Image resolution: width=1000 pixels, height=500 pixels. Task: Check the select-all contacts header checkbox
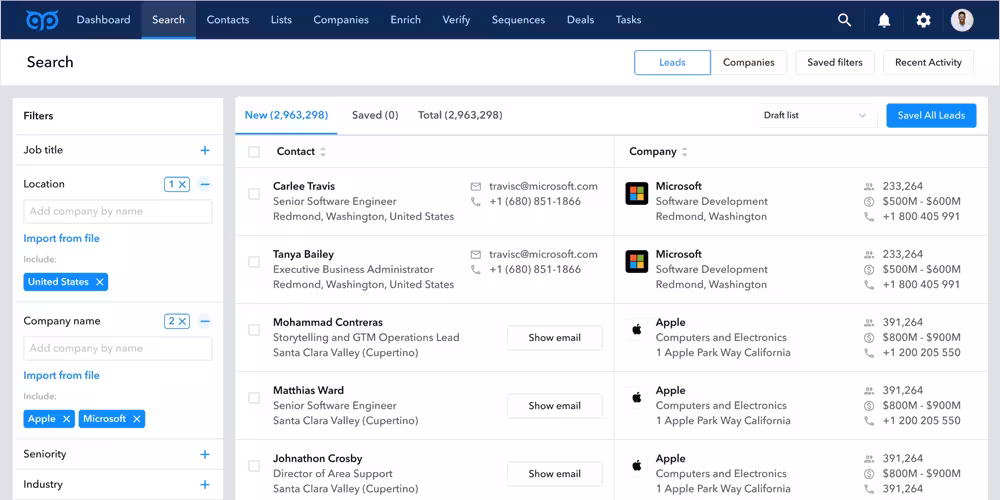[254, 152]
